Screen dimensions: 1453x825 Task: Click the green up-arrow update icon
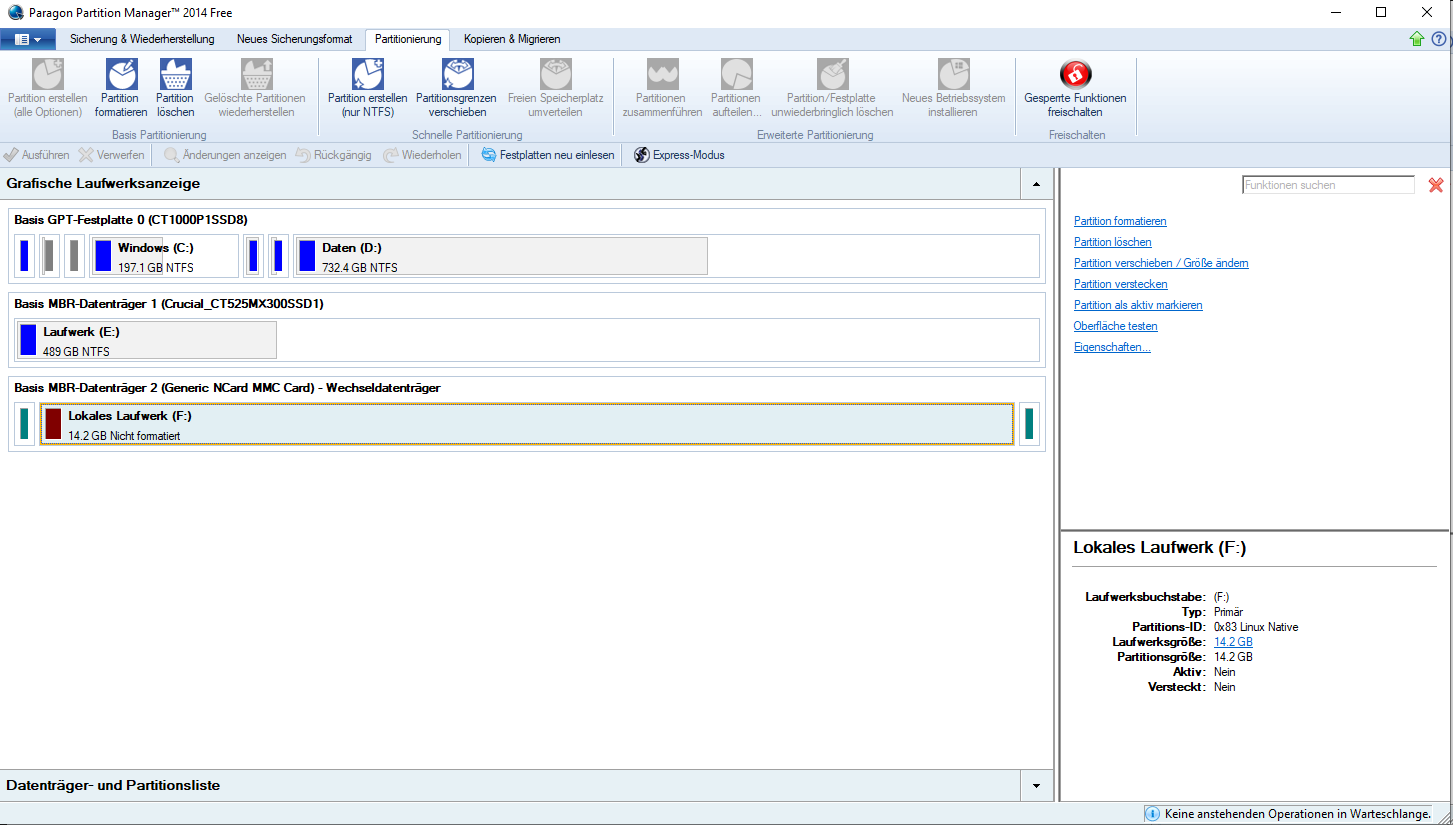1416,39
